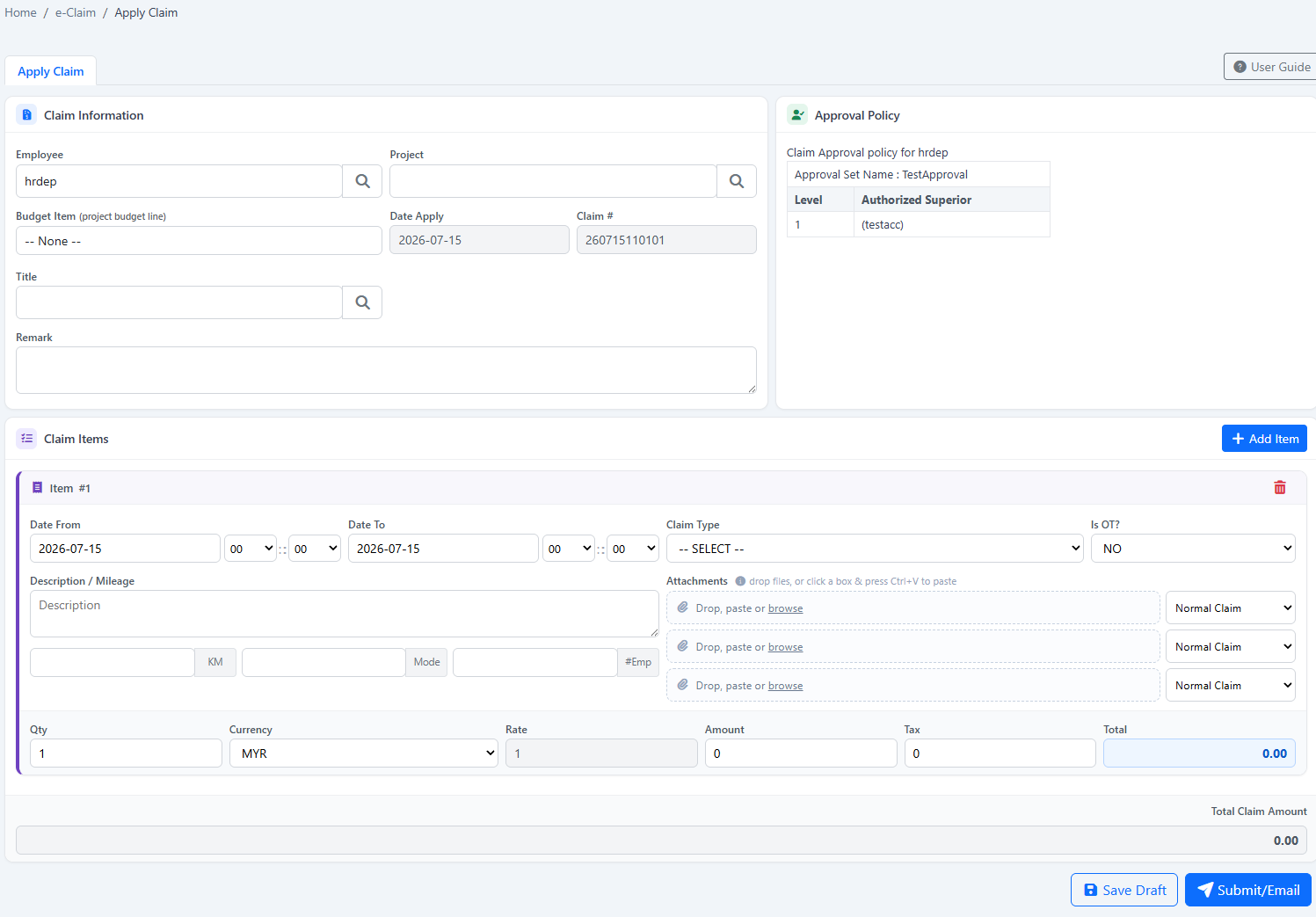1316x917 pixels.
Task: Click the Description text area
Action: coord(345,614)
